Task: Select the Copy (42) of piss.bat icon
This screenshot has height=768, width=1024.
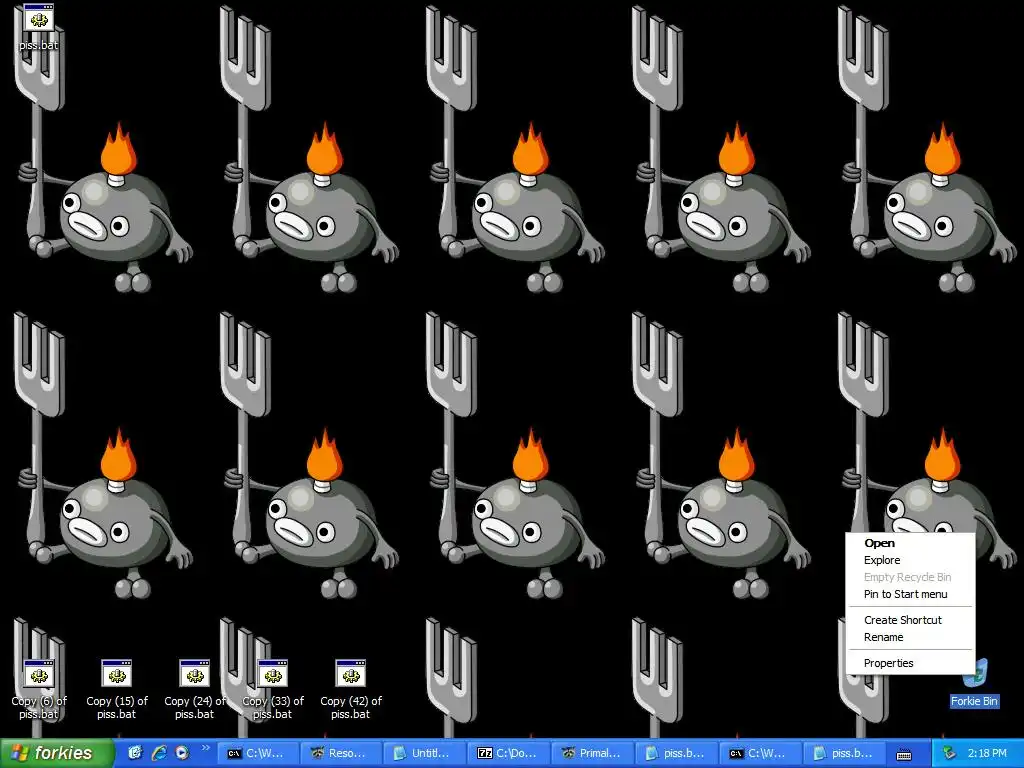Action: point(351,689)
